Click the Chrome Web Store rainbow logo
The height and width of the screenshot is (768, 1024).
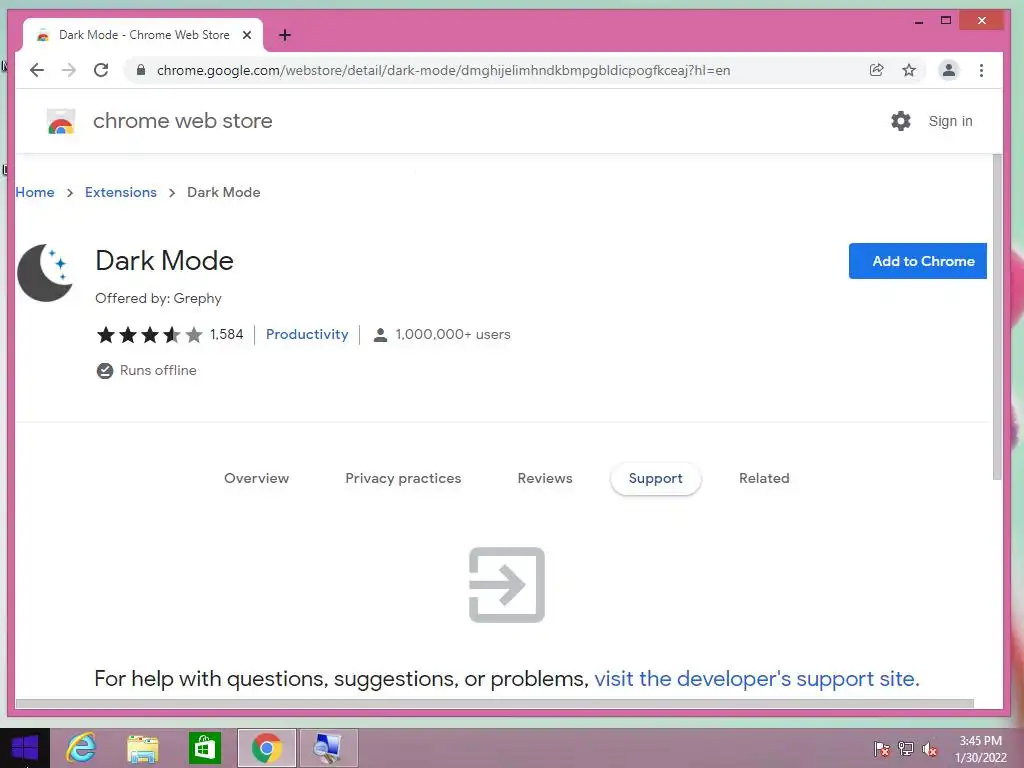pos(61,121)
